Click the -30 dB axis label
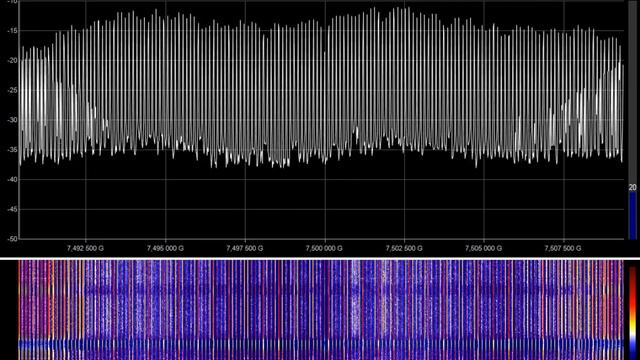The height and width of the screenshot is (360, 640). click(13, 120)
